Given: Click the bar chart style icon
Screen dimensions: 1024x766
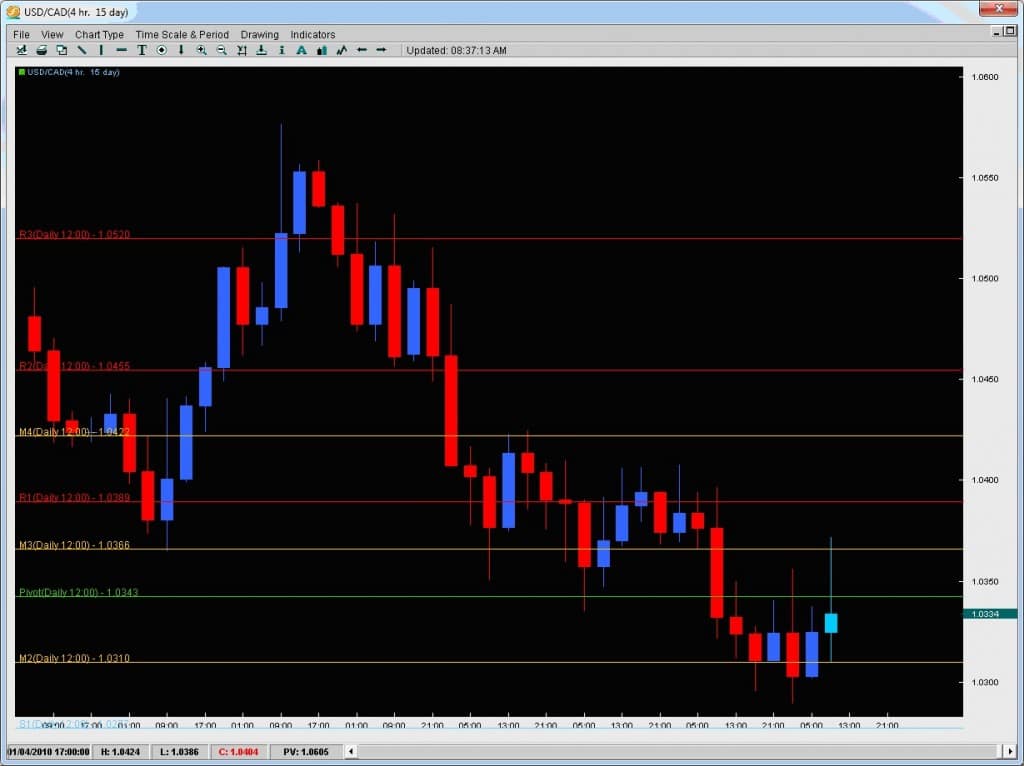Looking at the screenshot, I should [x=321, y=50].
